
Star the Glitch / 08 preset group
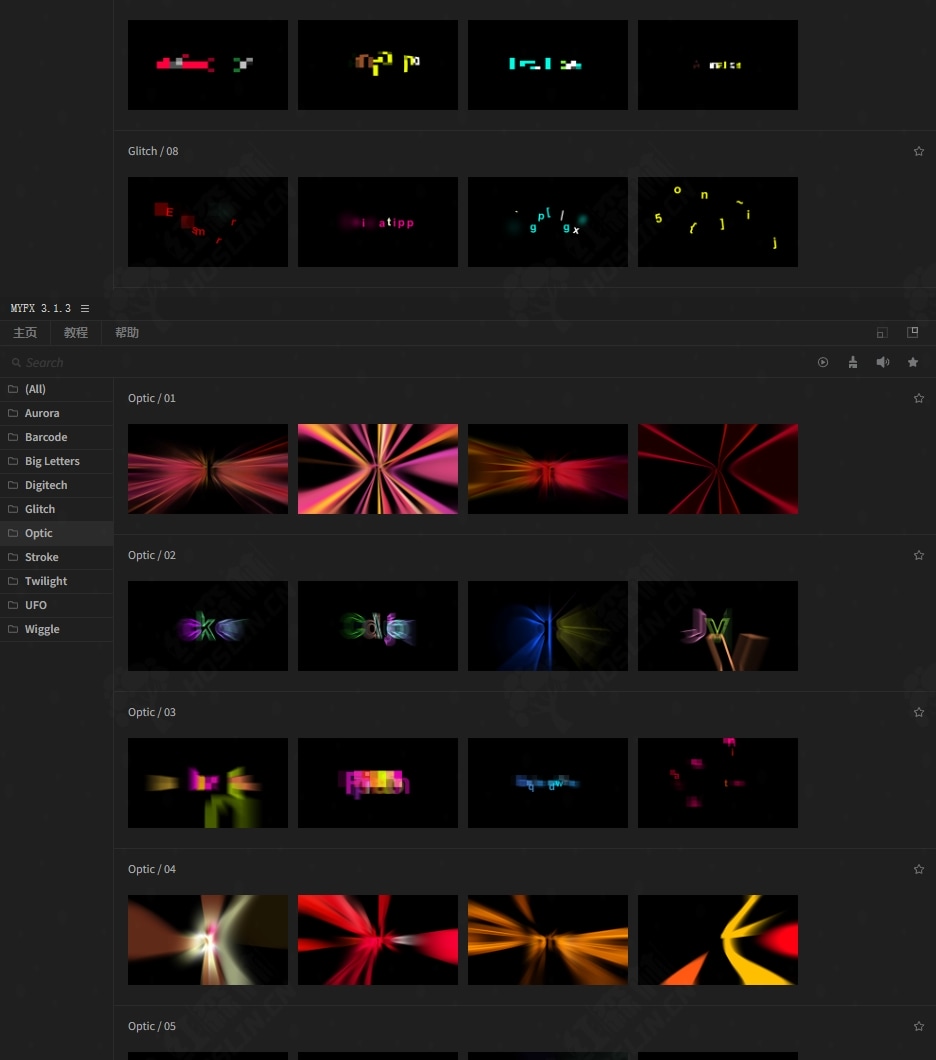[919, 151]
